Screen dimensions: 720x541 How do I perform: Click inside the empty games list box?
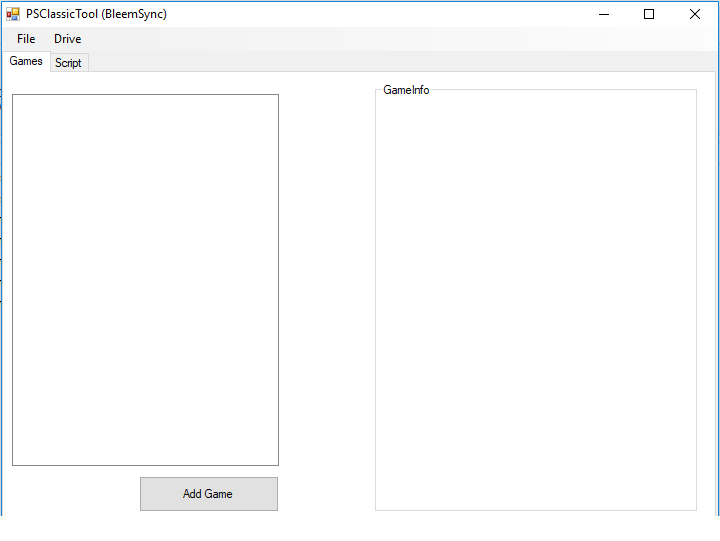[145, 280]
